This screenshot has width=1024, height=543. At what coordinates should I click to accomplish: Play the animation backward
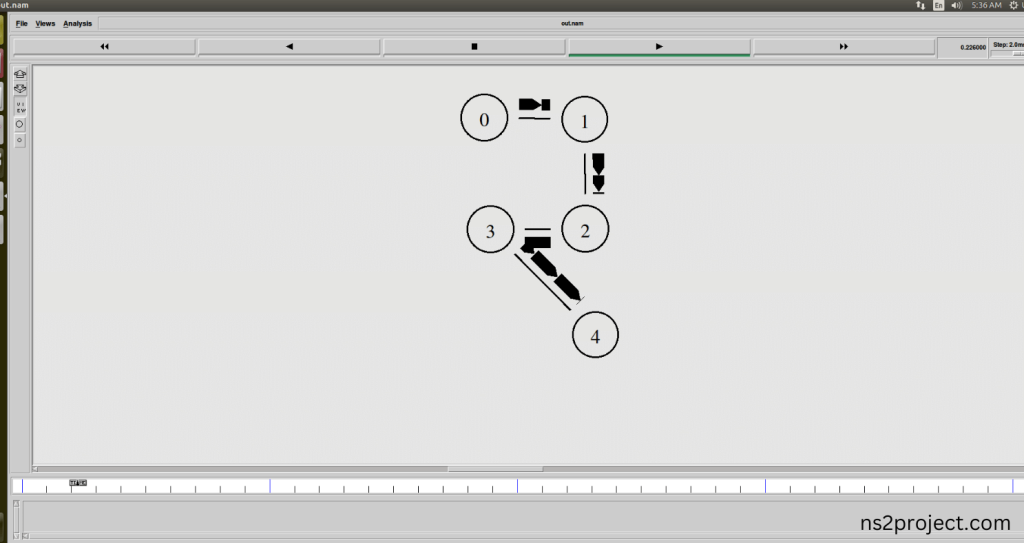(x=289, y=46)
